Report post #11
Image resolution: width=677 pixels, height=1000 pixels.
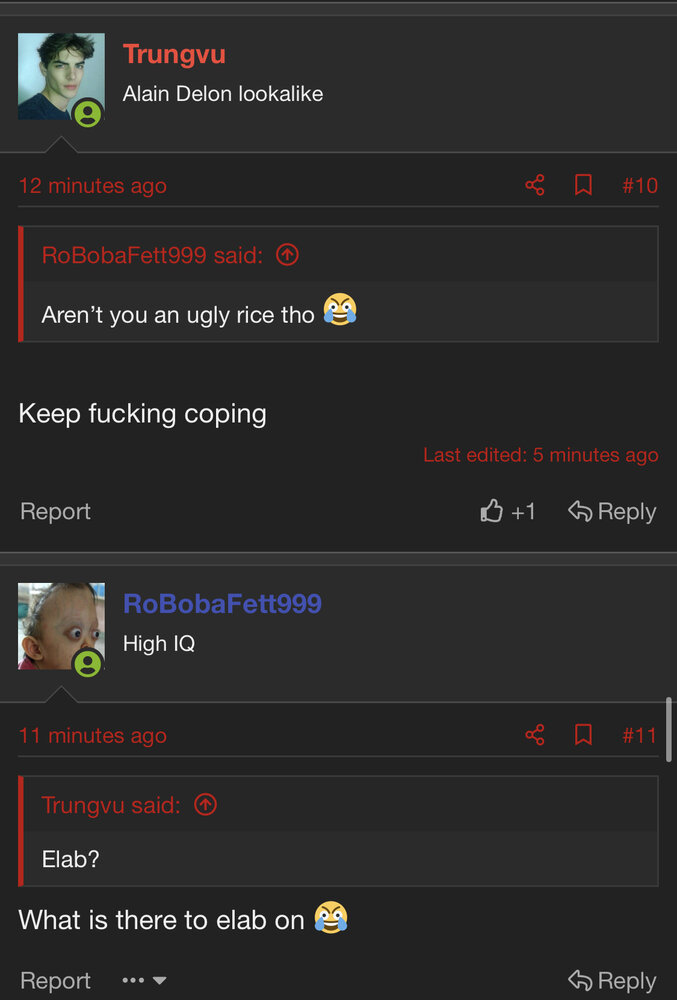tap(55, 980)
